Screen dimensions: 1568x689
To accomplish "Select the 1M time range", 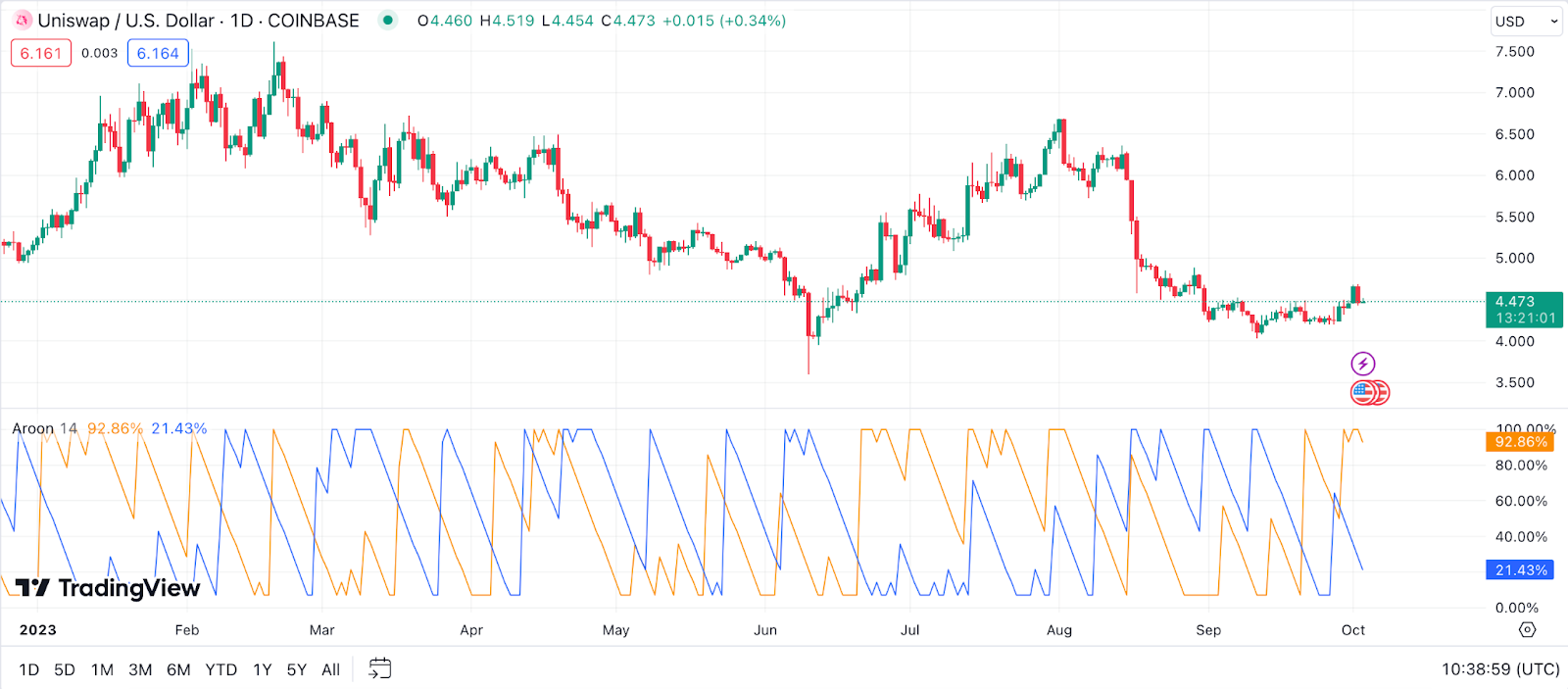I will point(102,669).
